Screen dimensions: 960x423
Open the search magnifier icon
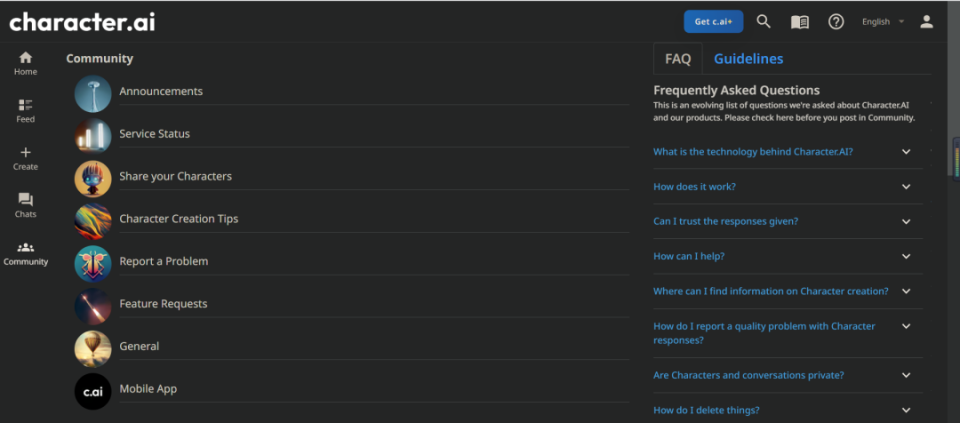(763, 21)
